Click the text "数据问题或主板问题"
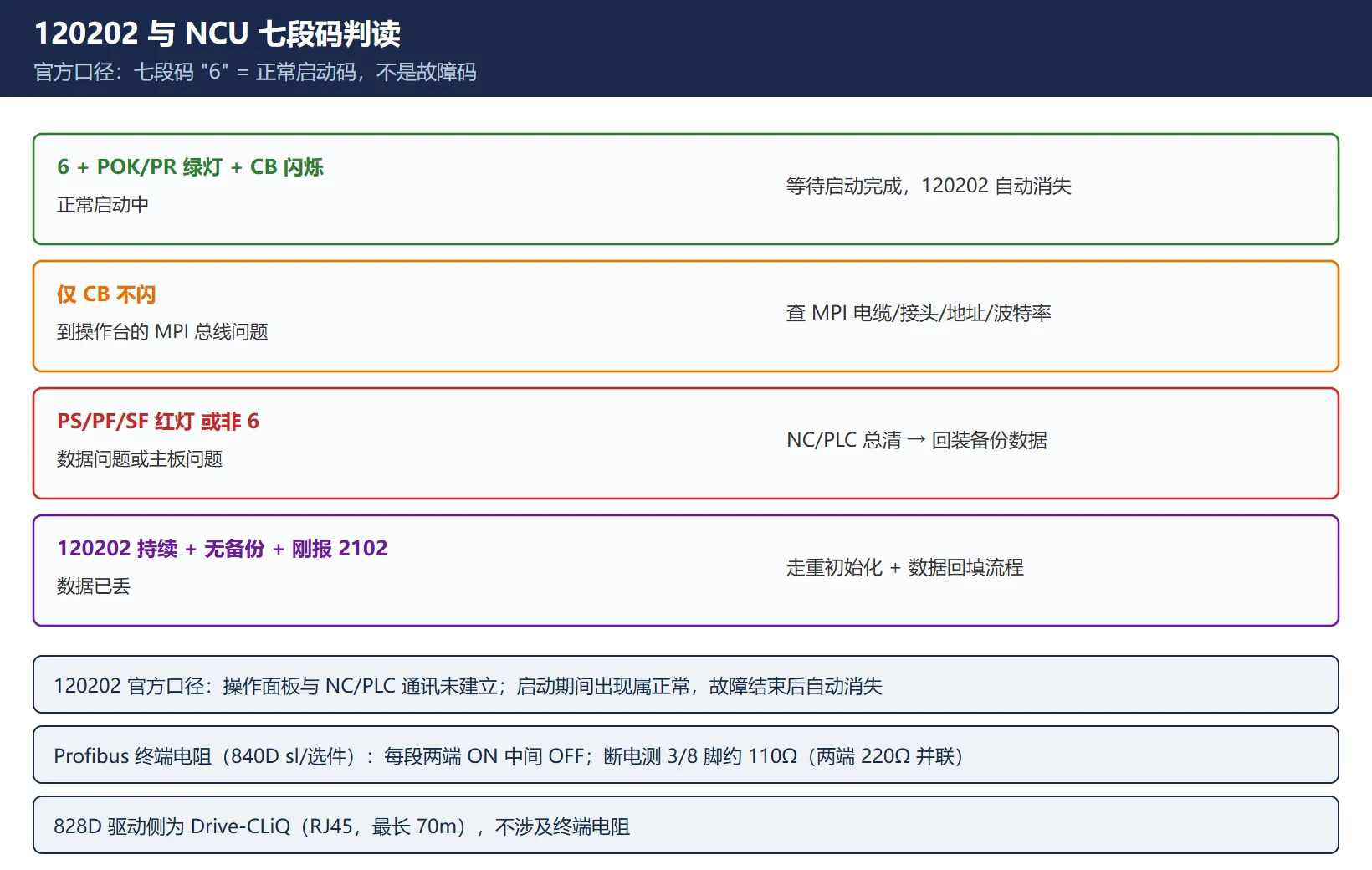The height and width of the screenshot is (870, 1372). [140, 459]
